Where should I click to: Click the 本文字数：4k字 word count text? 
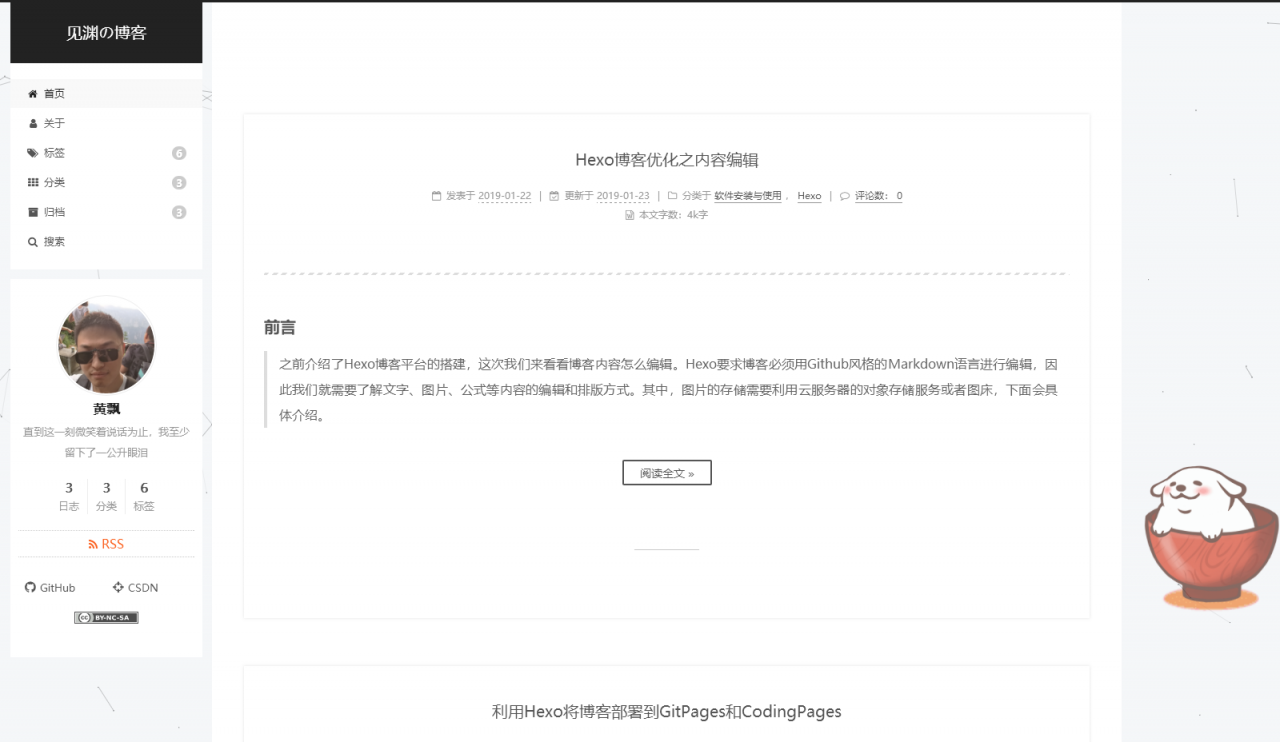(673, 215)
